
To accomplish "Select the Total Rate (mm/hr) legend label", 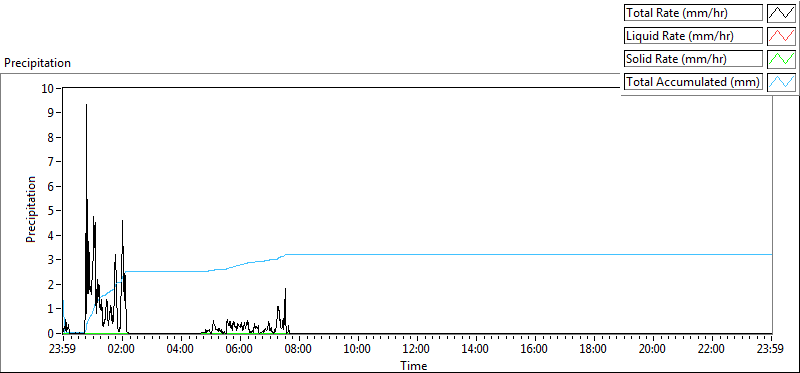I will 693,13.
